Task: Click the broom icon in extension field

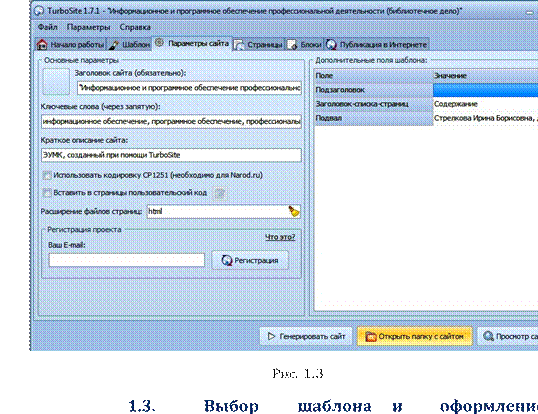Action: (x=294, y=211)
